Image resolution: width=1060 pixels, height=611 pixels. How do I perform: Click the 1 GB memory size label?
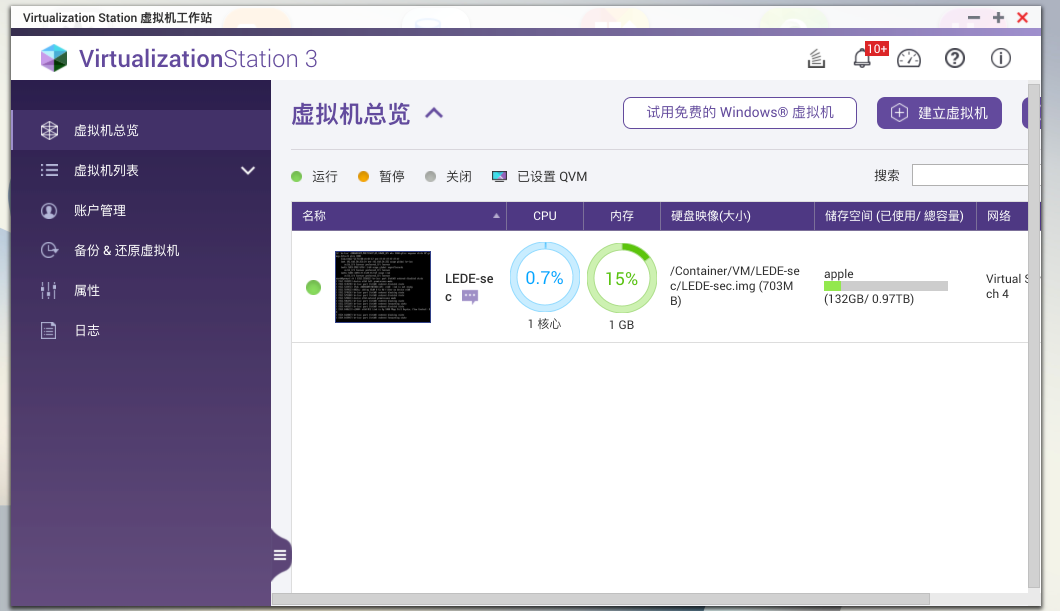tap(622, 325)
